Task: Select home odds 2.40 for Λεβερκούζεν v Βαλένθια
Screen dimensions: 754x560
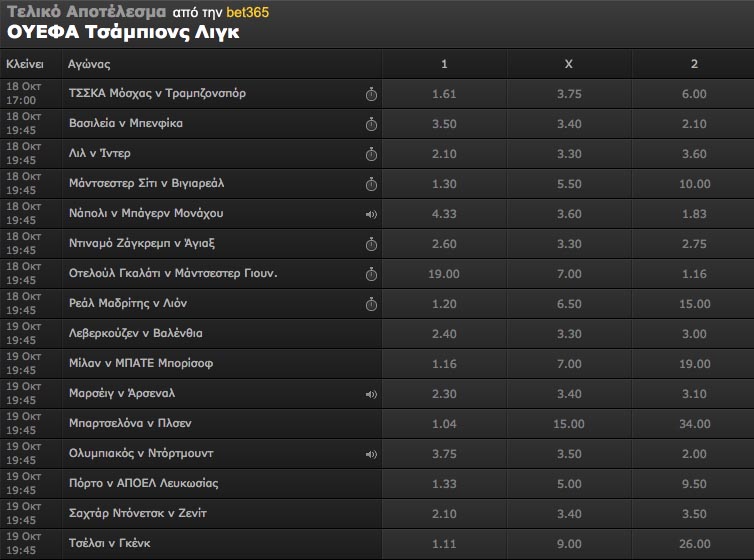Action: click(x=444, y=334)
